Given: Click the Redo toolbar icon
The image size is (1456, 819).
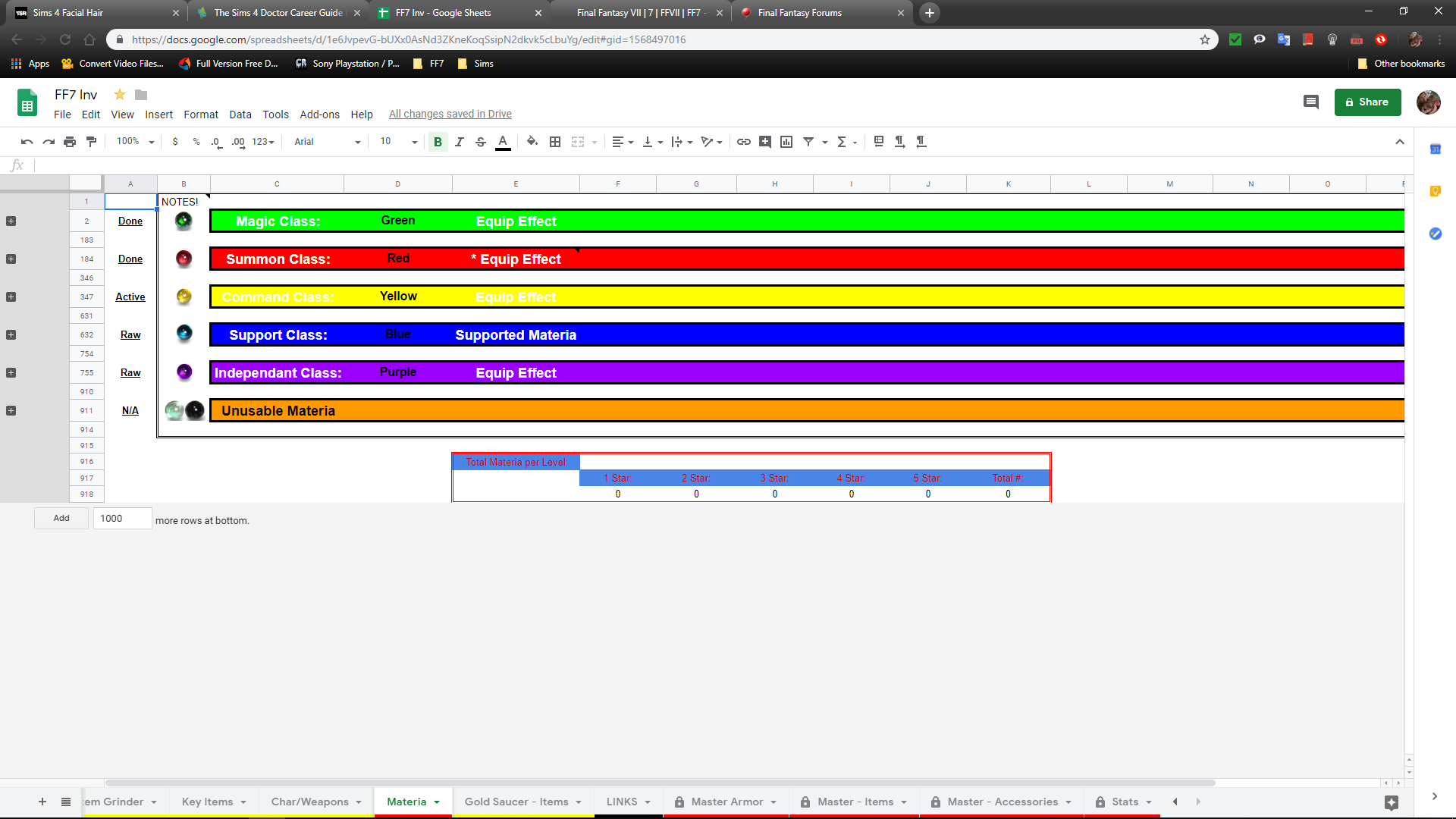Looking at the screenshot, I should pos(49,142).
